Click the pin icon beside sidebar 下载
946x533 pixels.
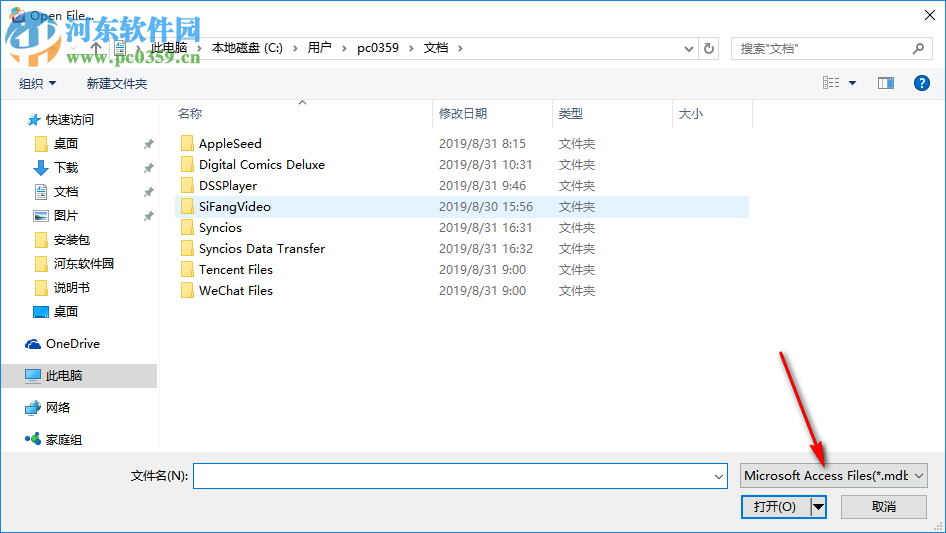point(148,168)
